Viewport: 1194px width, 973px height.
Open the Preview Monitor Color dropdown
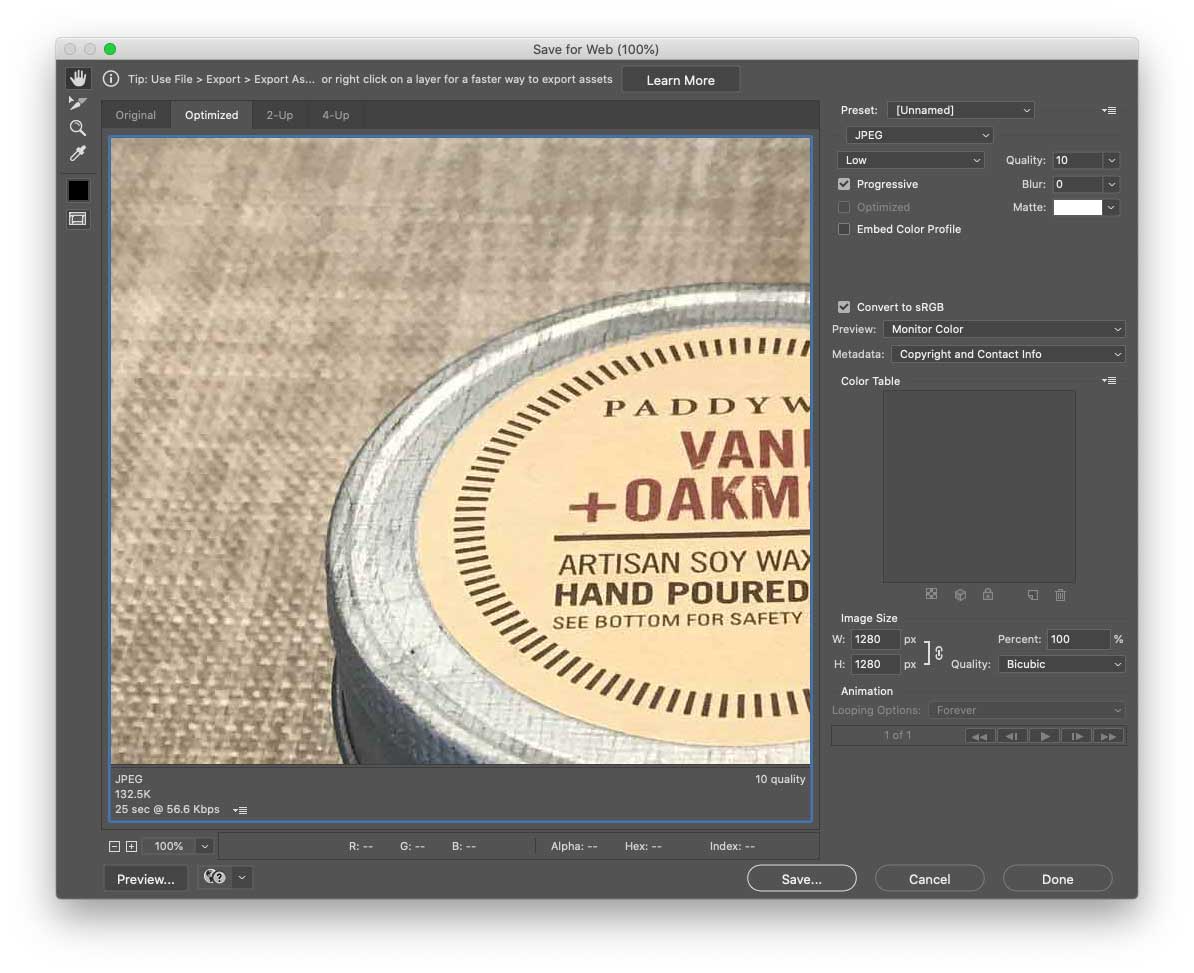click(x=1004, y=329)
